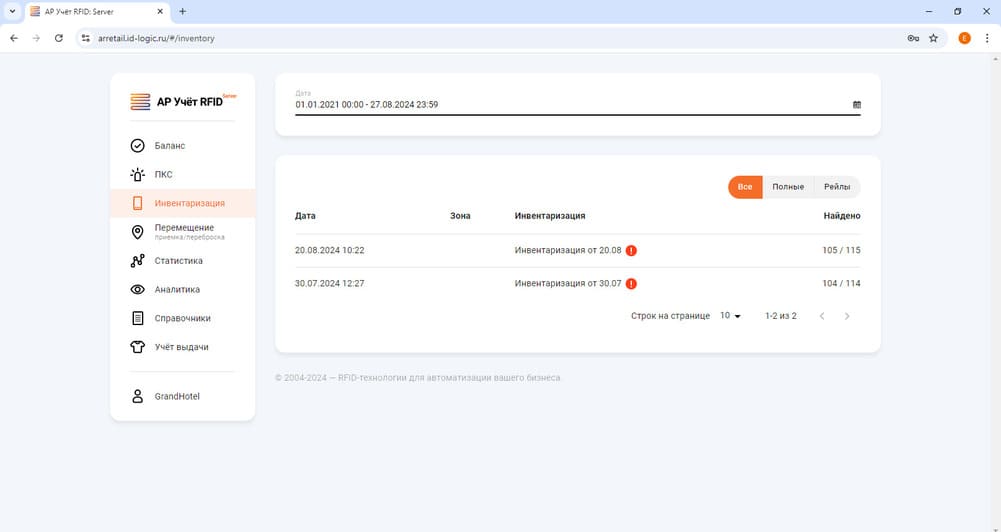Click warning icon beside Инвентаризация от 20.08
Viewport: 1001px width, 532px height.
(x=631, y=251)
